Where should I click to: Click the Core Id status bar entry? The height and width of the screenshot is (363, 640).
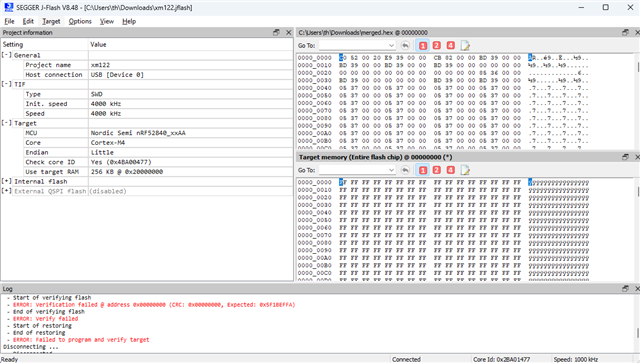(501, 359)
